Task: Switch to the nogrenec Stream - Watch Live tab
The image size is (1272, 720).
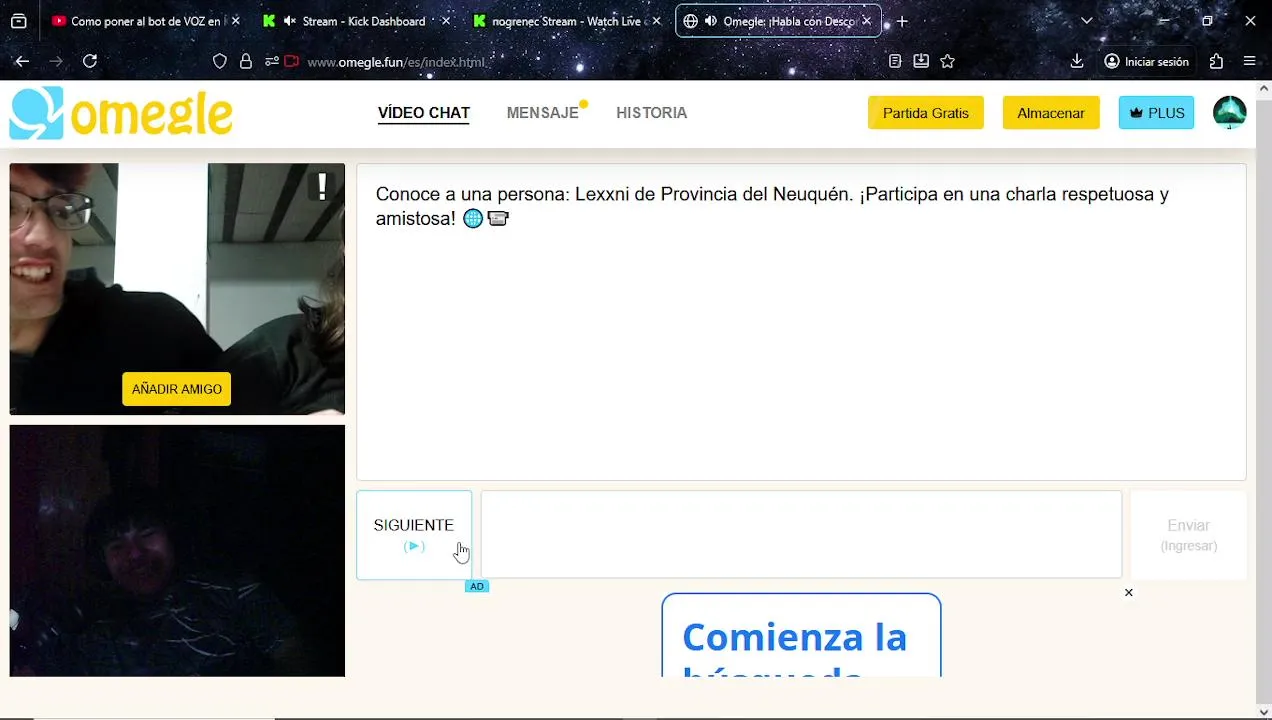Action: click(569, 21)
